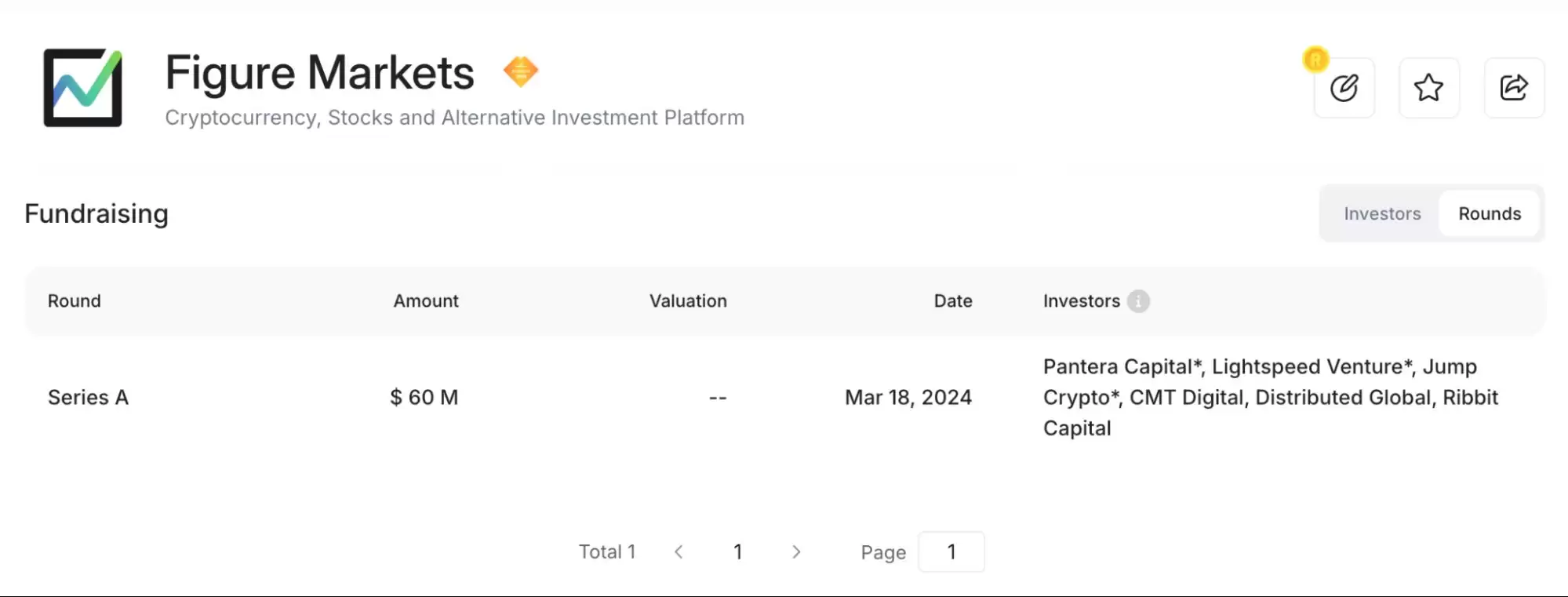Viewport: 1568px width, 597px height.
Task: Select the Rounds tab
Action: point(1489,213)
